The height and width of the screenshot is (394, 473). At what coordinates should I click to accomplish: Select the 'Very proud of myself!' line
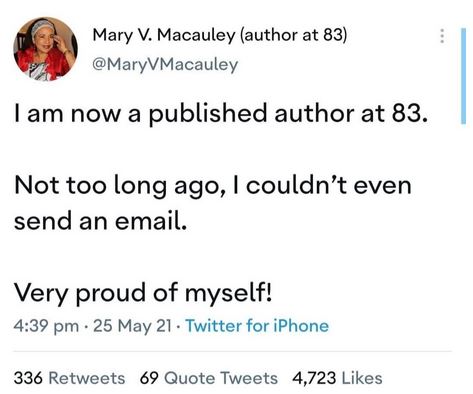[x=143, y=293]
